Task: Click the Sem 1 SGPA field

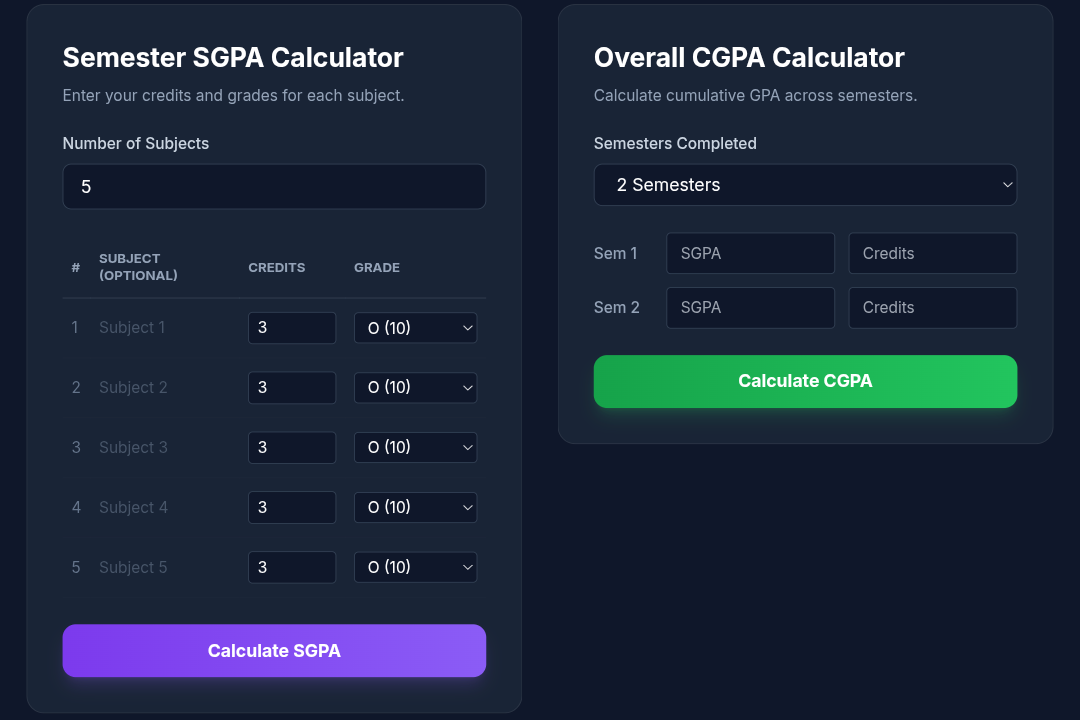Action: pos(750,254)
